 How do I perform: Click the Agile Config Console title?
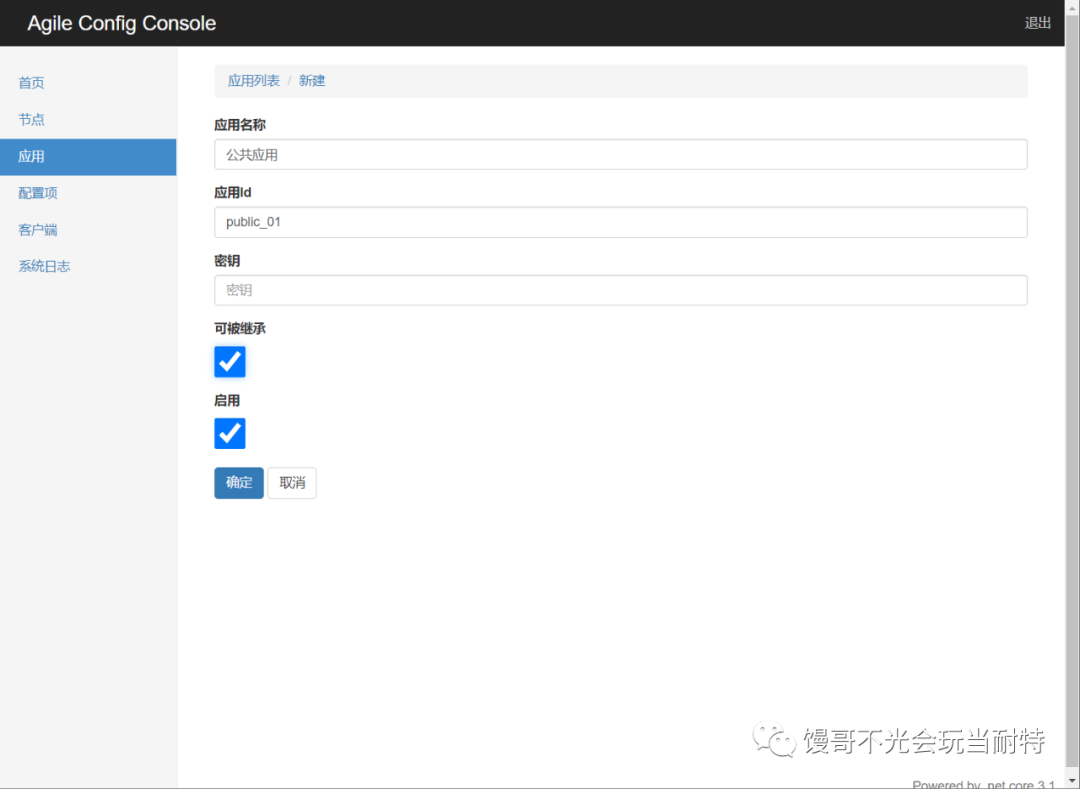coord(122,23)
